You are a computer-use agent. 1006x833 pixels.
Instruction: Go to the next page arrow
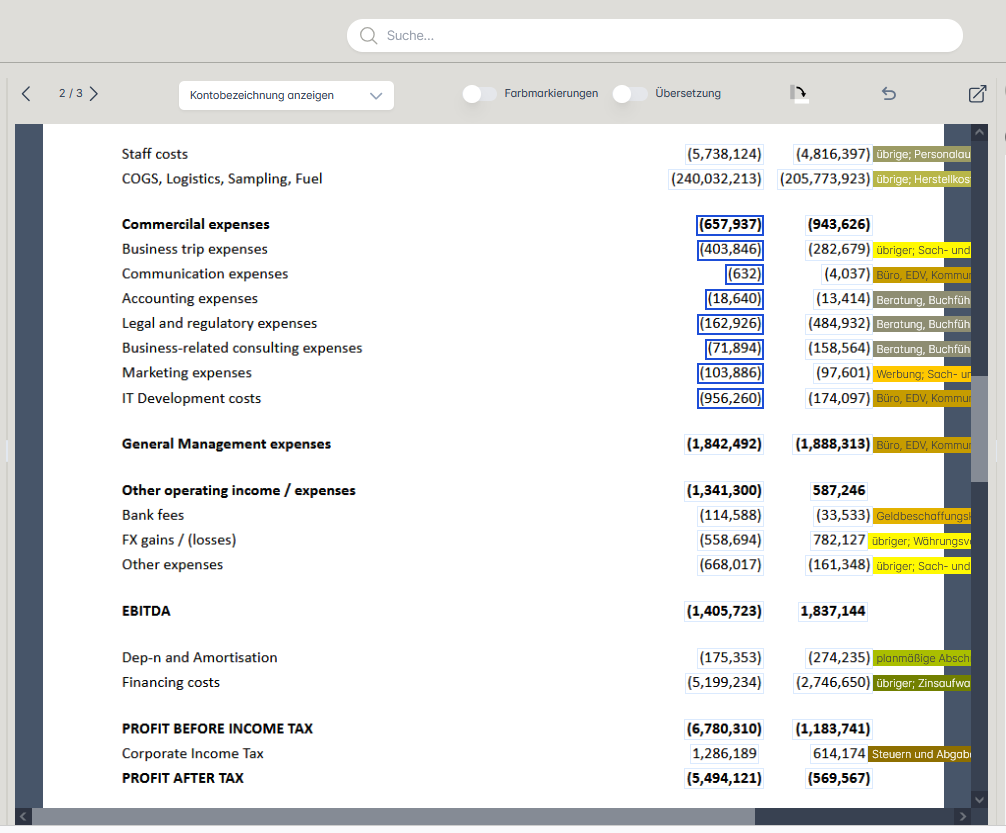point(94,94)
